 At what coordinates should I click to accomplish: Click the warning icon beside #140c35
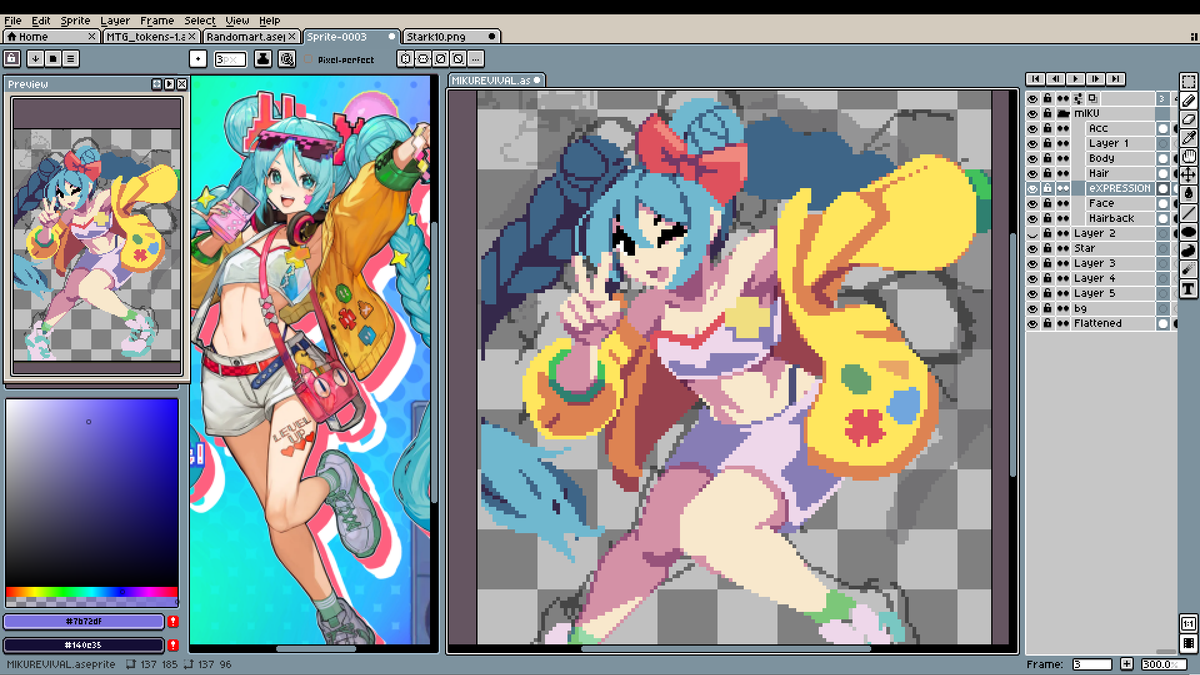173,646
